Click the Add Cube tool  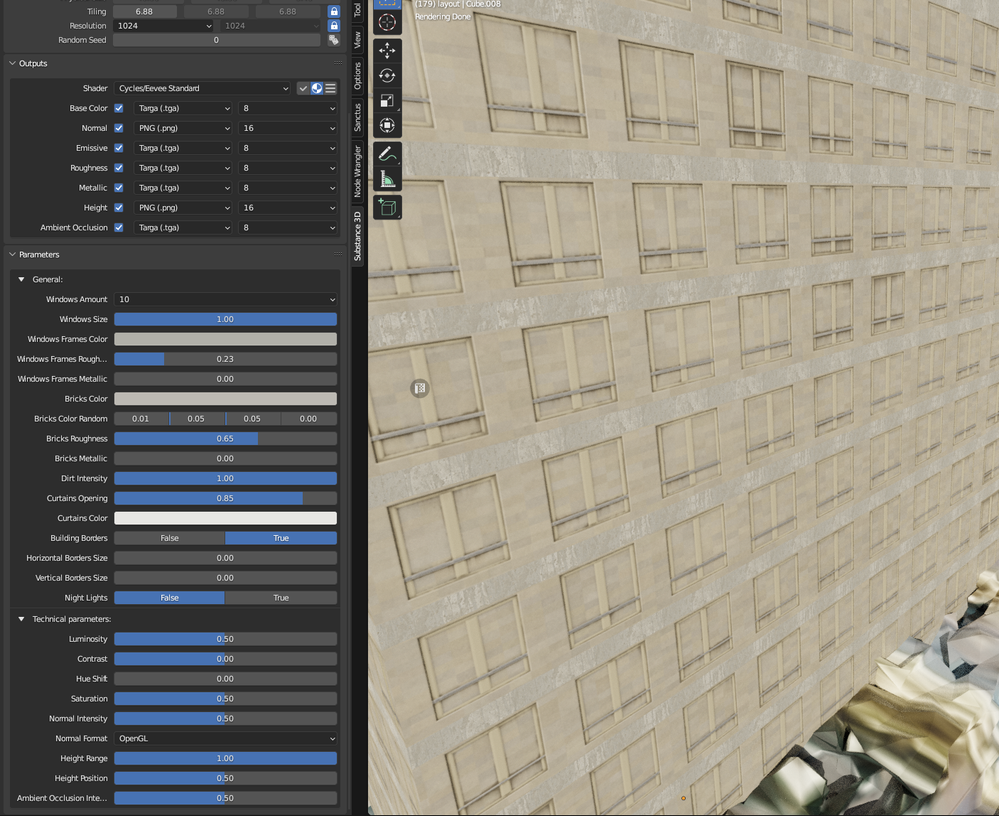[x=387, y=207]
